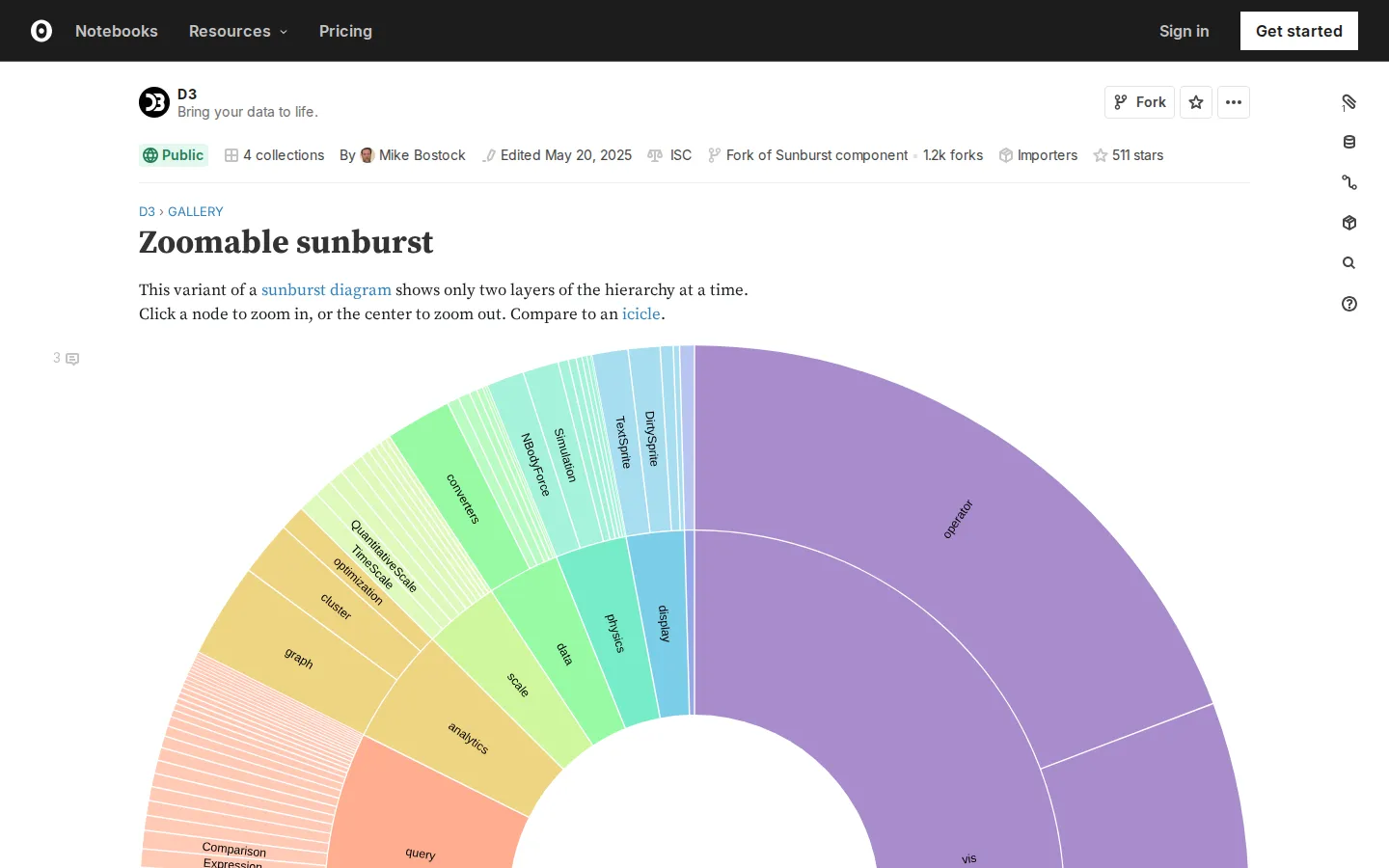Click the cluster outer arc
Viewport: 1389px width, 868px height.
336,606
